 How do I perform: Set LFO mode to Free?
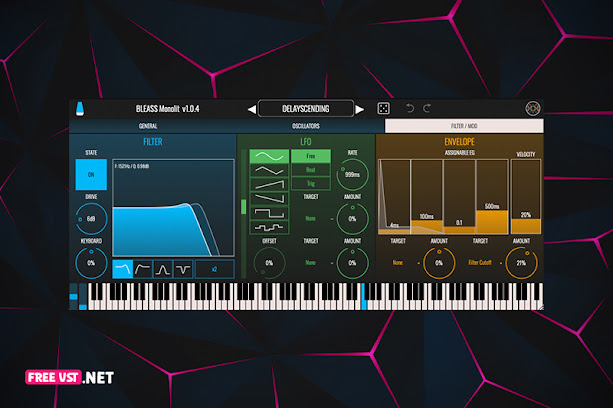click(311, 156)
